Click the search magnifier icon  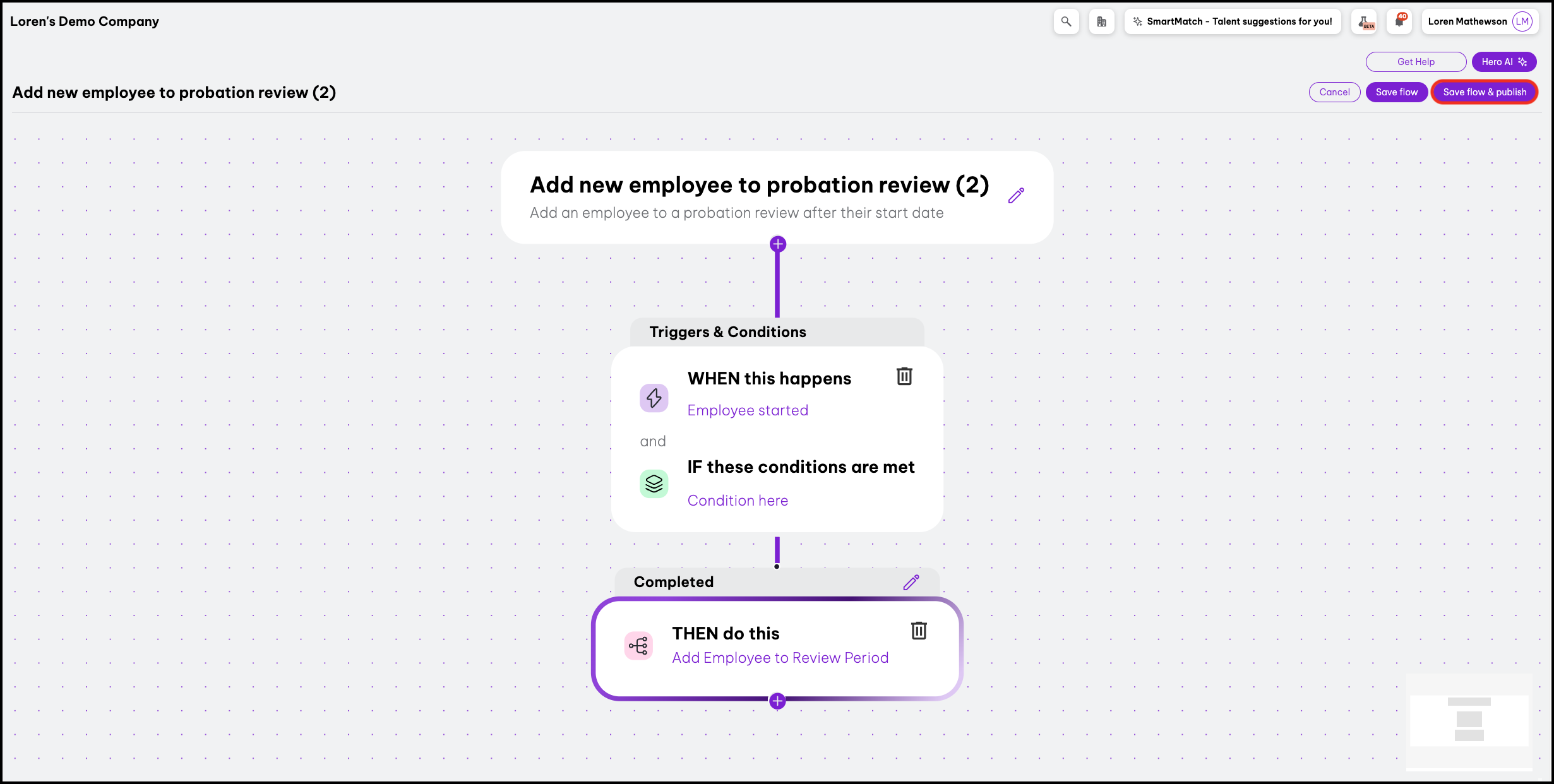click(1066, 21)
